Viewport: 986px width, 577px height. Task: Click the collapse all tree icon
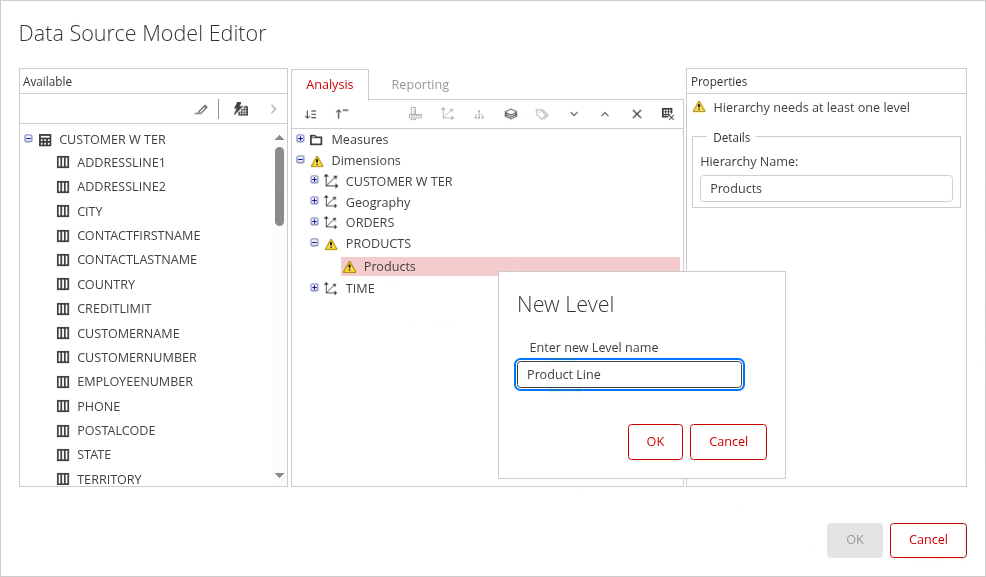(342, 114)
